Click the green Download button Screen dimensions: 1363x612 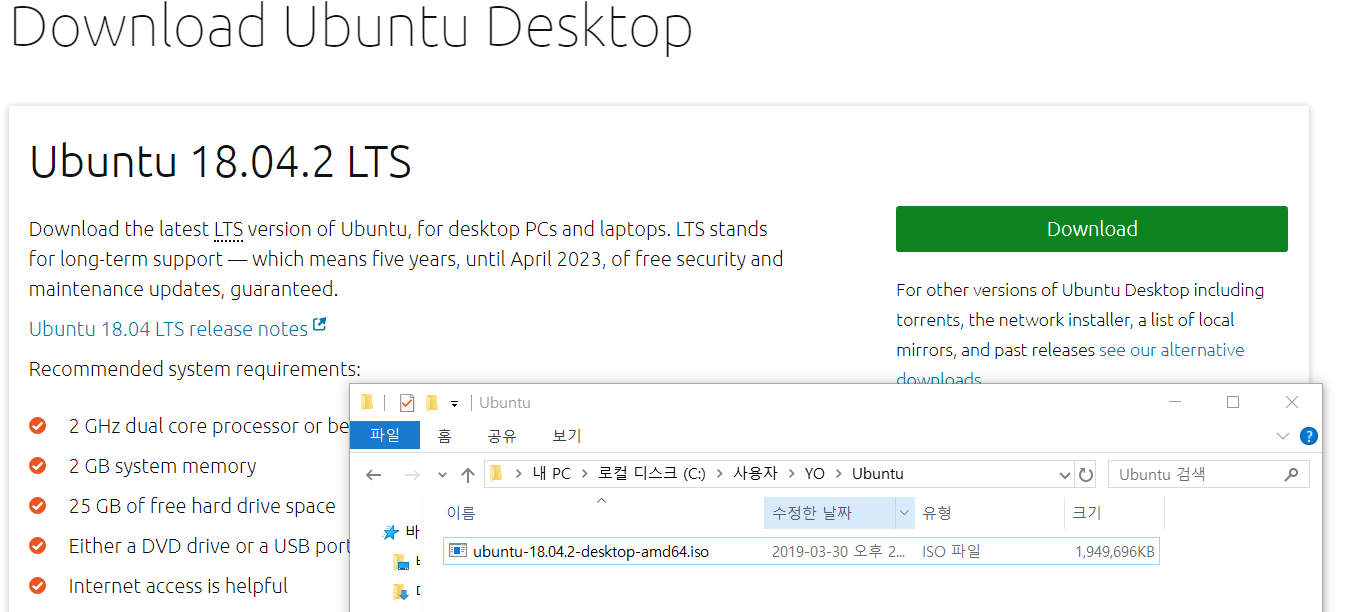click(1091, 229)
